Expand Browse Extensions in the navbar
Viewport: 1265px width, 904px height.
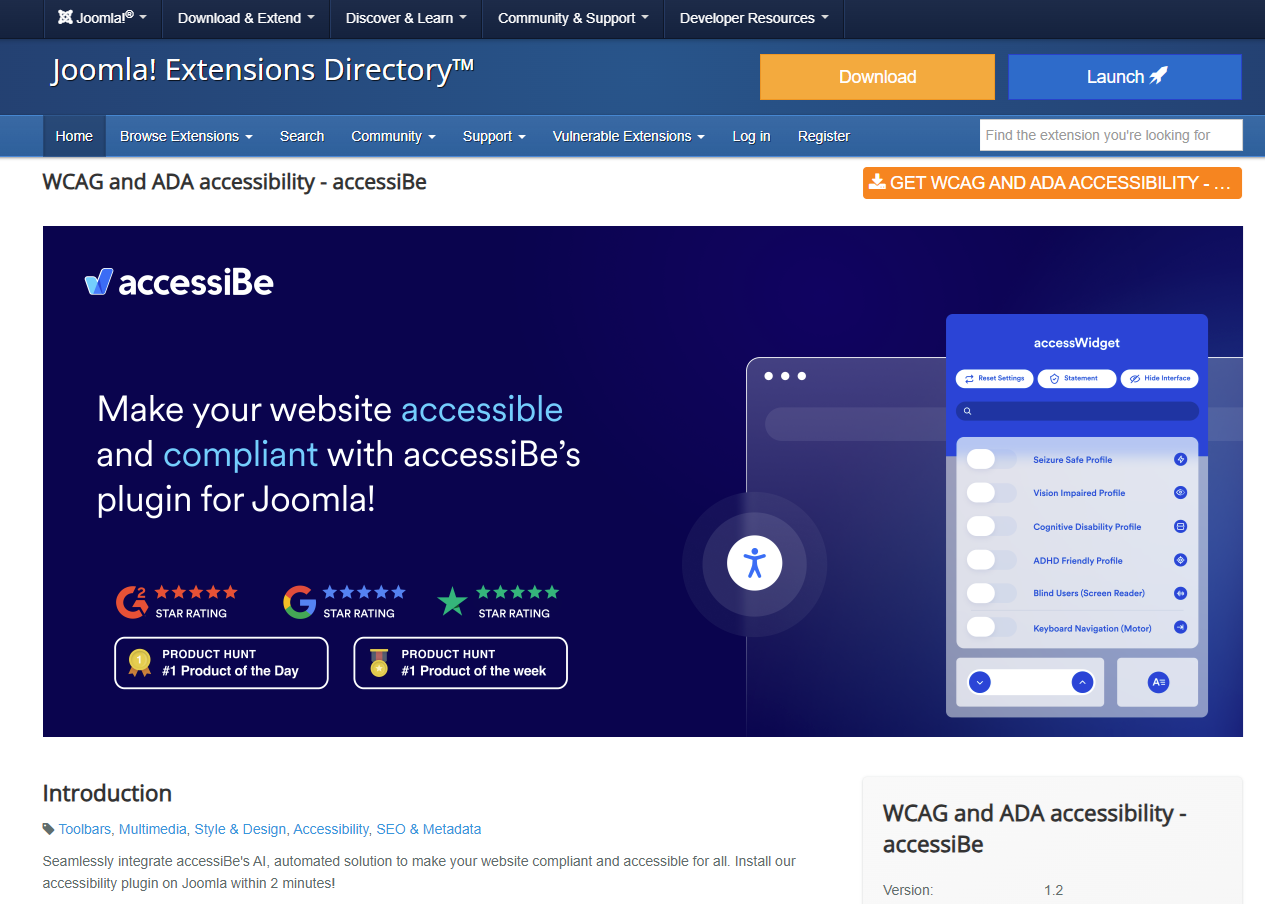186,136
